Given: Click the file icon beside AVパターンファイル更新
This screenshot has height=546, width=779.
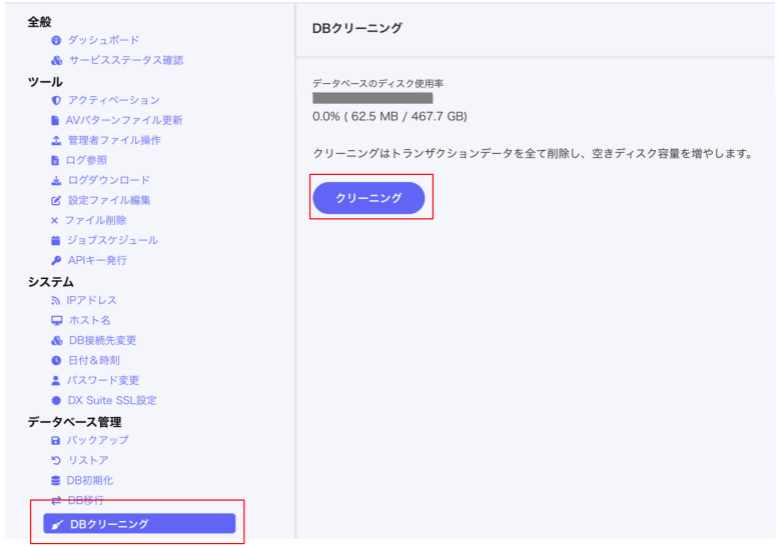Looking at the screenshot, I should pos(56,120).
